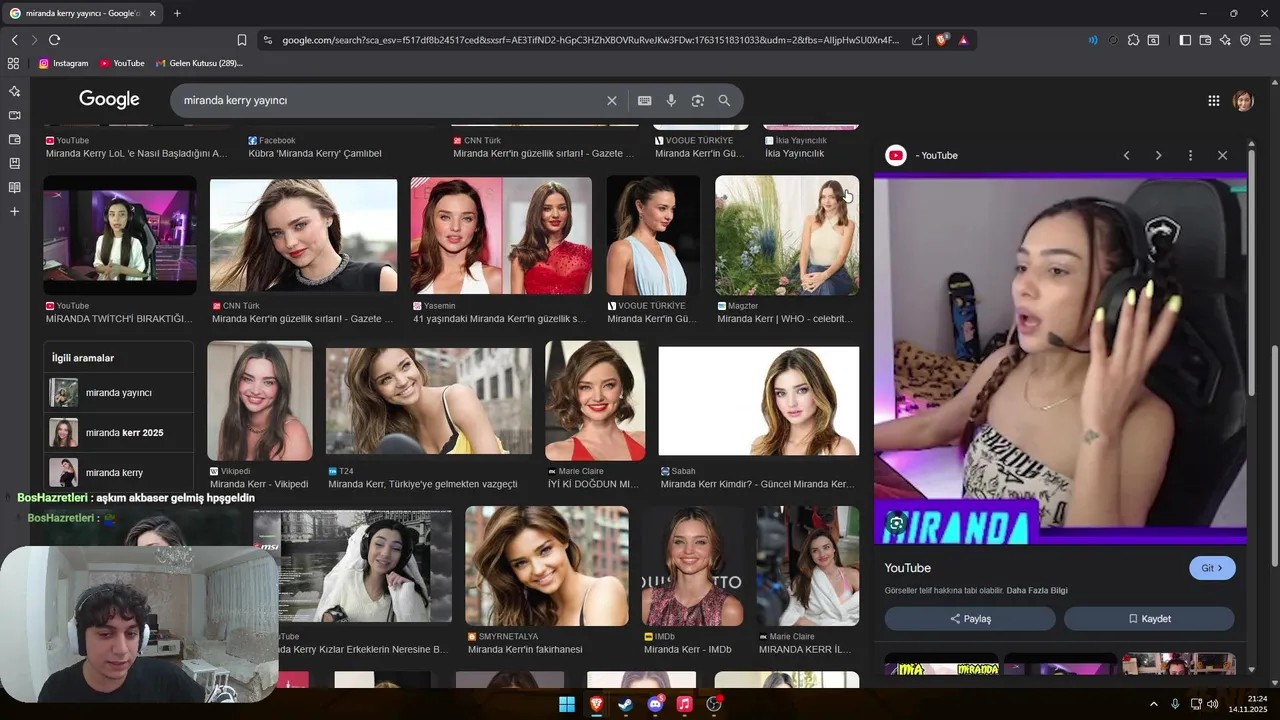The height and width of the screenshot is (720, 1280).
Task: Open Steam from the taskbar
Action: click(625, 704)
